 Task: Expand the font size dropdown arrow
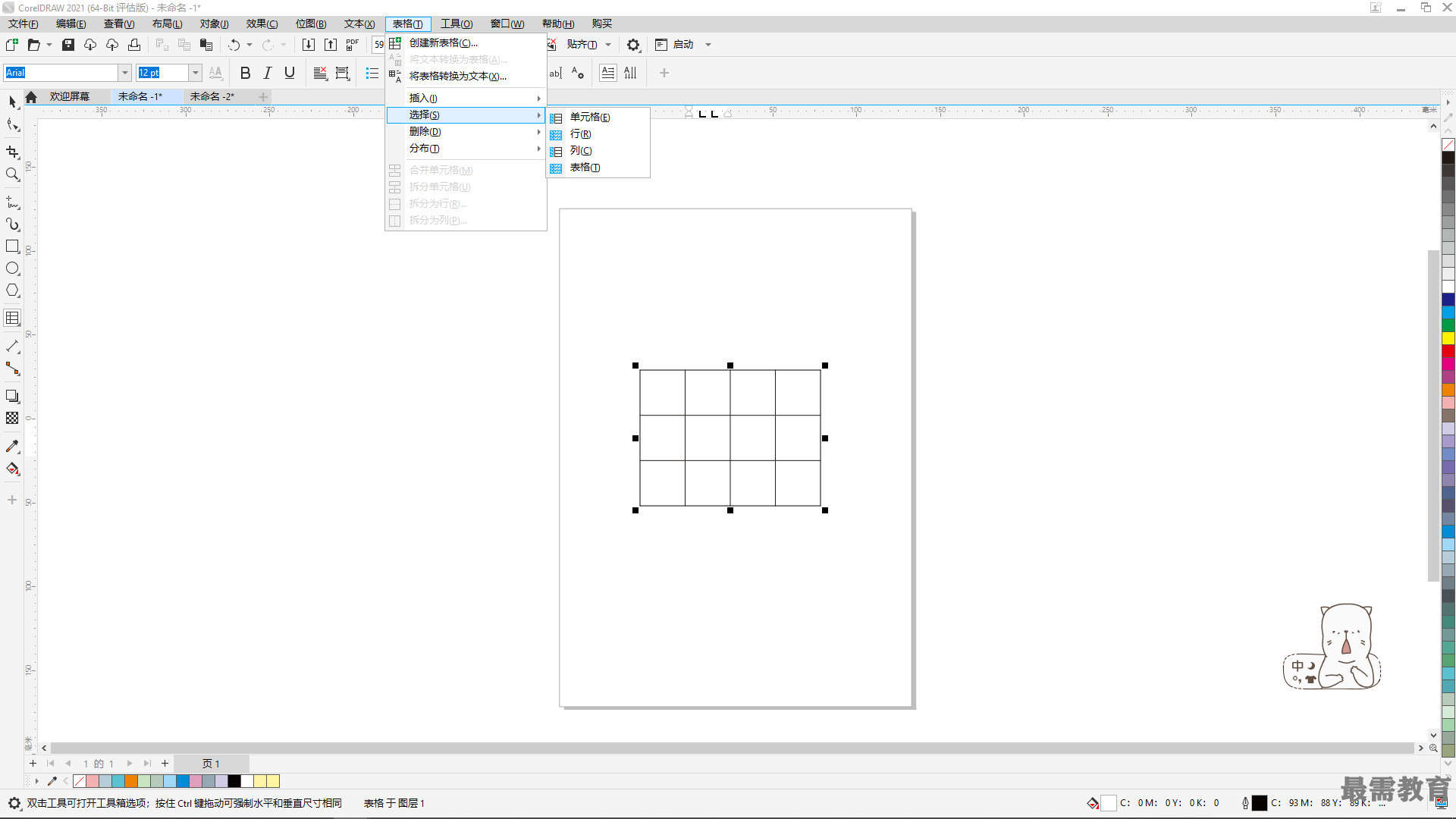click(195, 73)
